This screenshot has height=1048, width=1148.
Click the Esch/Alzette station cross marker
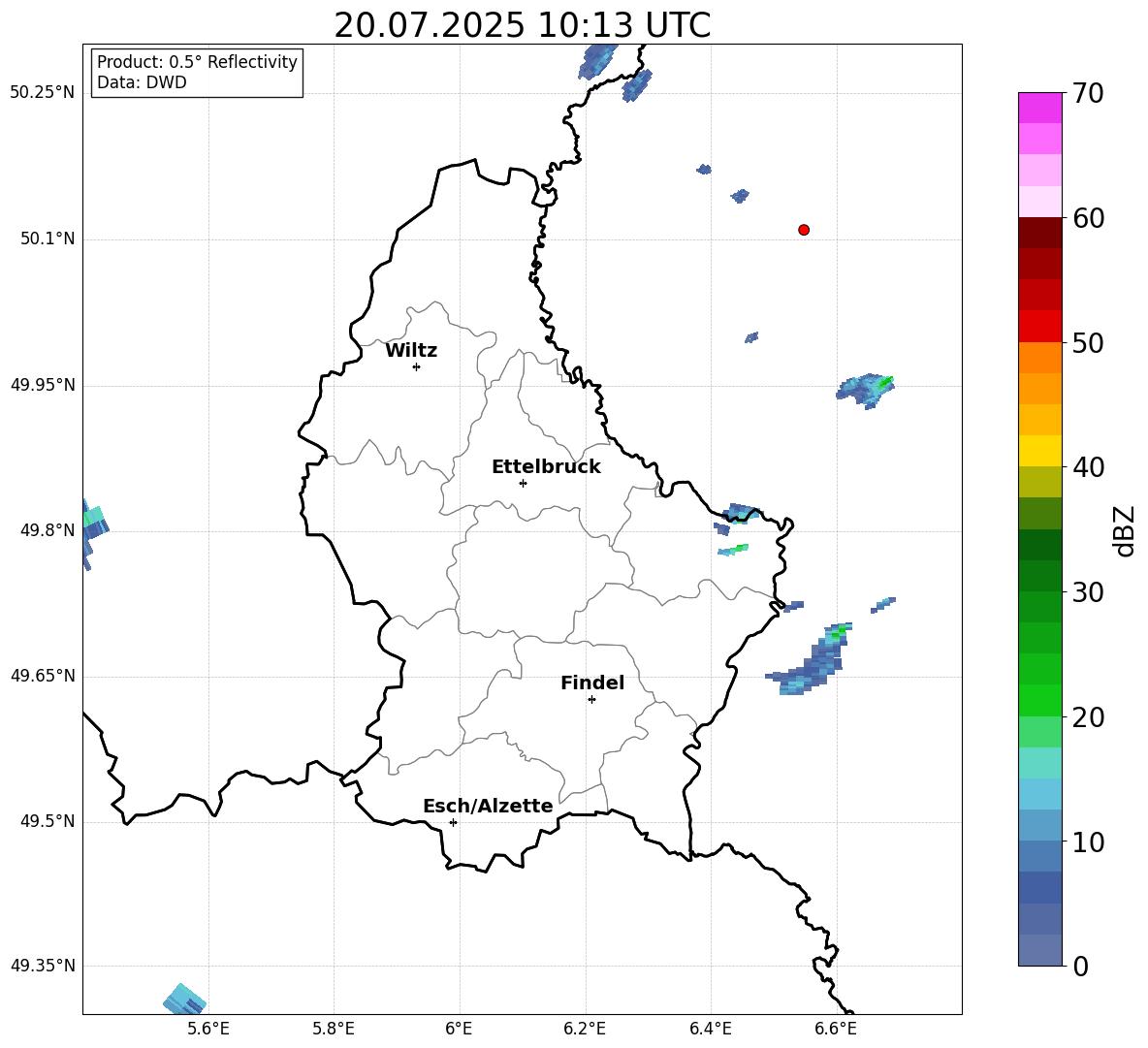453,822
